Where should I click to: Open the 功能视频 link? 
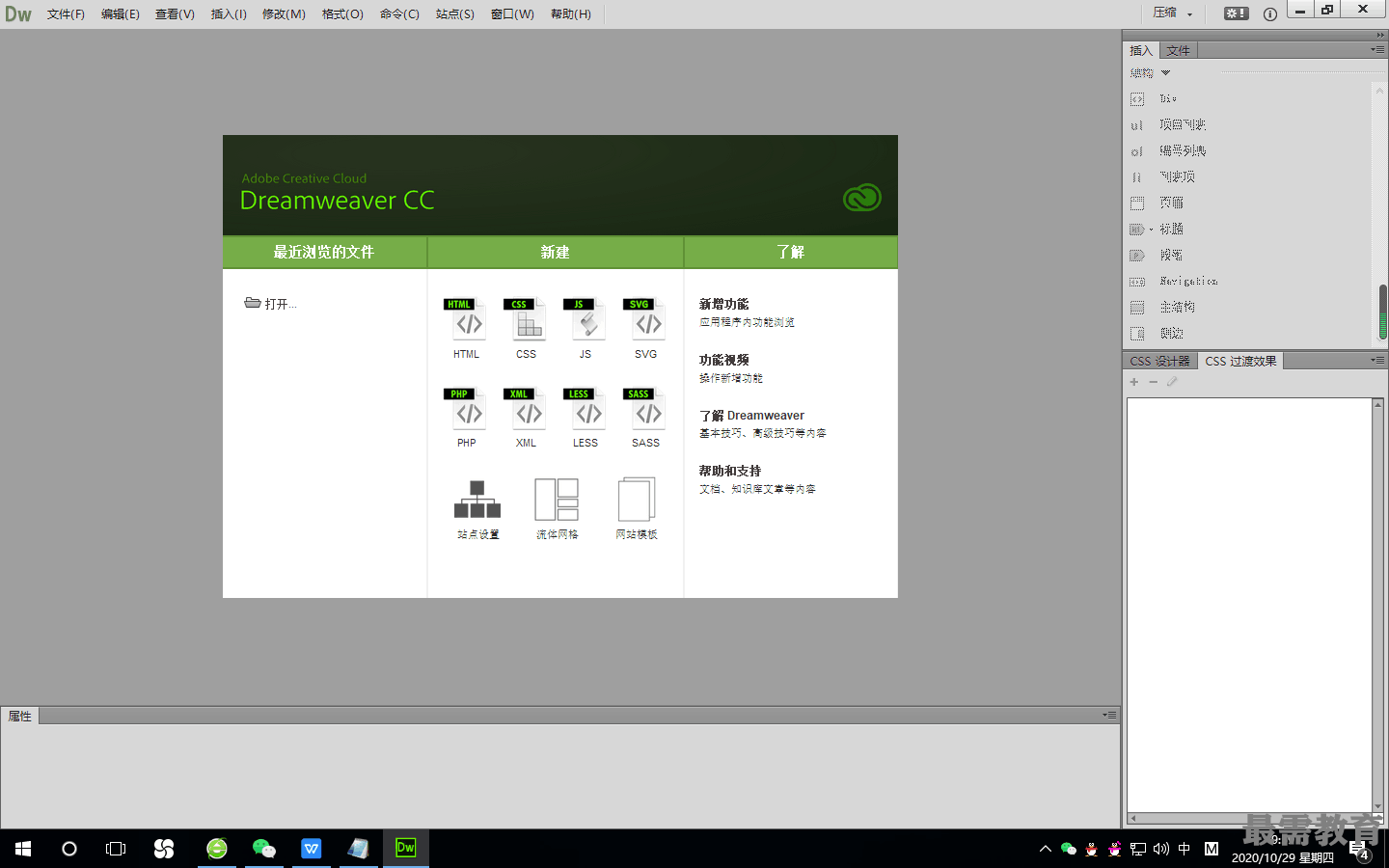click(x=723, y=360)
